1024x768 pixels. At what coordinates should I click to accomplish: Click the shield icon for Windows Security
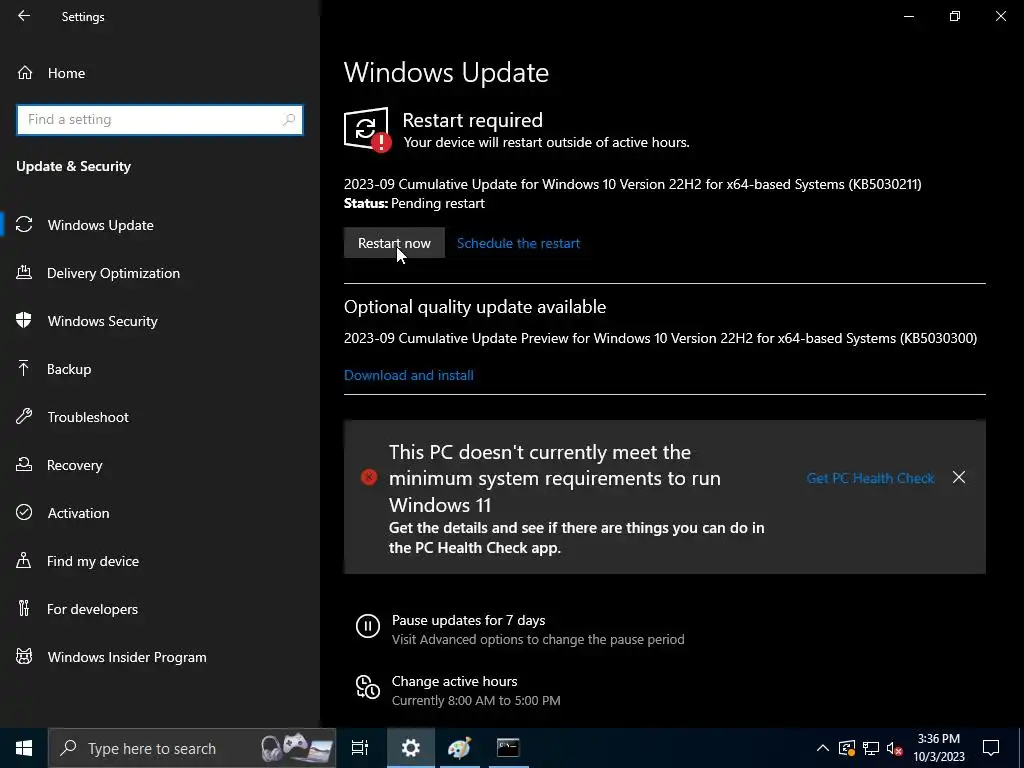tap(24, 320)
